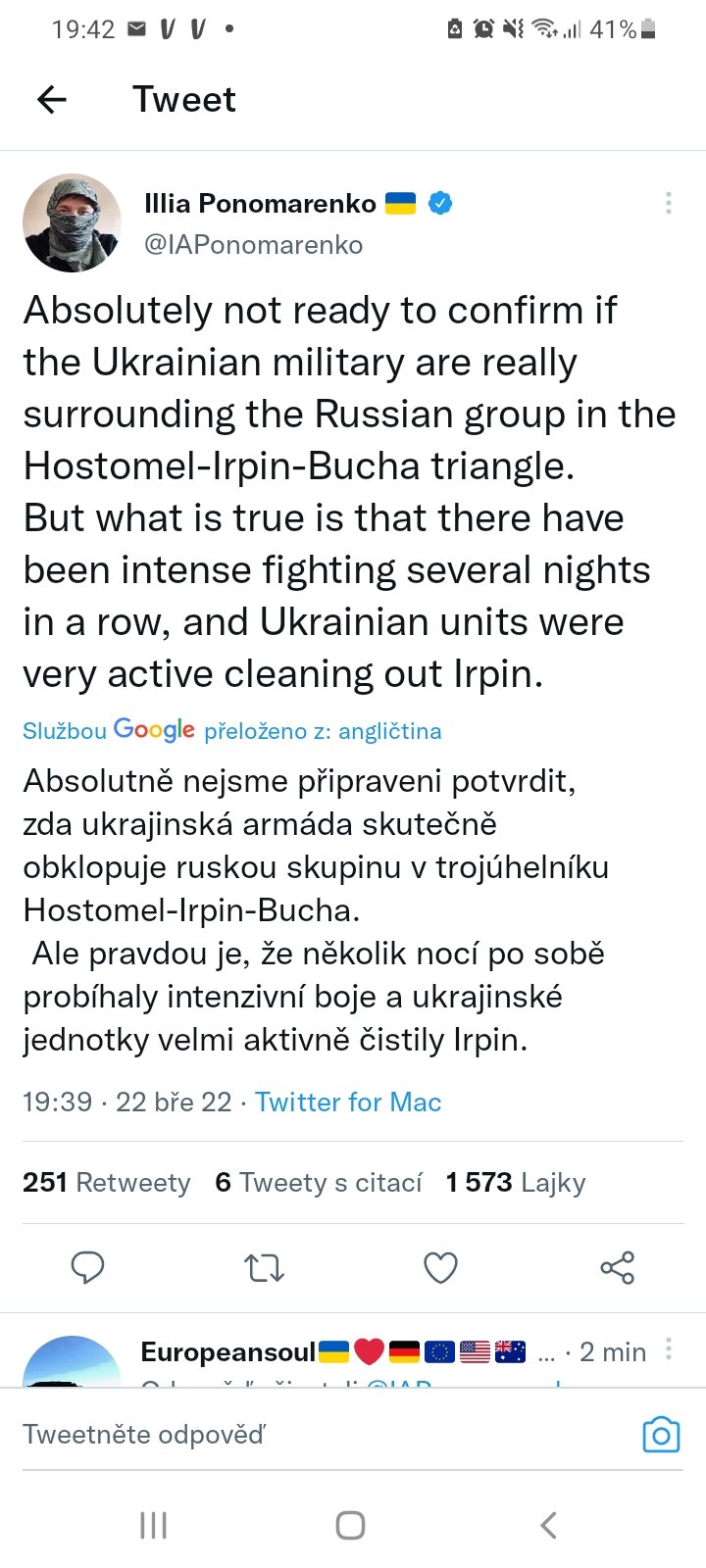Screen dimensions: 706x1568
Task: Open Europeansoul's profile avatar
Action: (x=71, y=1362)
